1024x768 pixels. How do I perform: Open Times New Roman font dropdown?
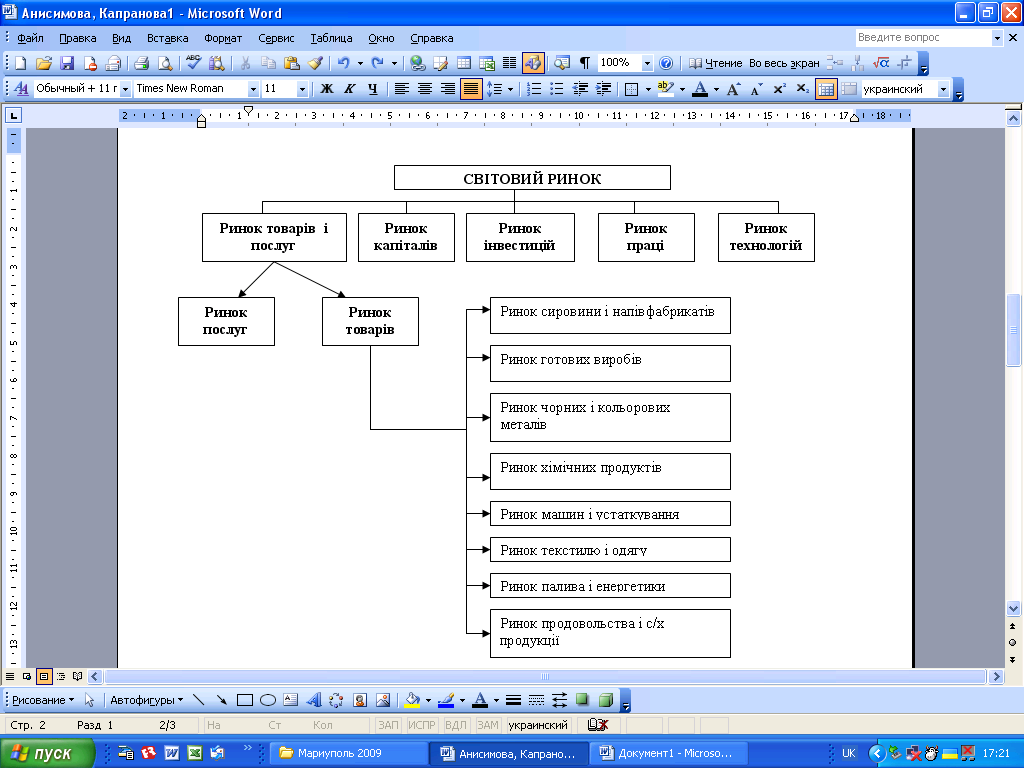coord(253,89)
